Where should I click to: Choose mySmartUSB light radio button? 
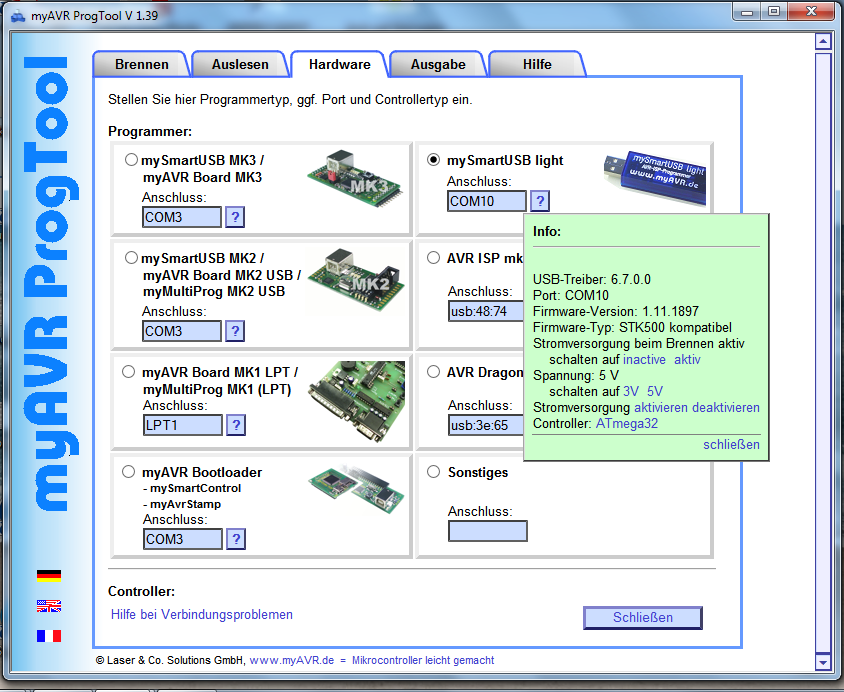tap(433, 160)
